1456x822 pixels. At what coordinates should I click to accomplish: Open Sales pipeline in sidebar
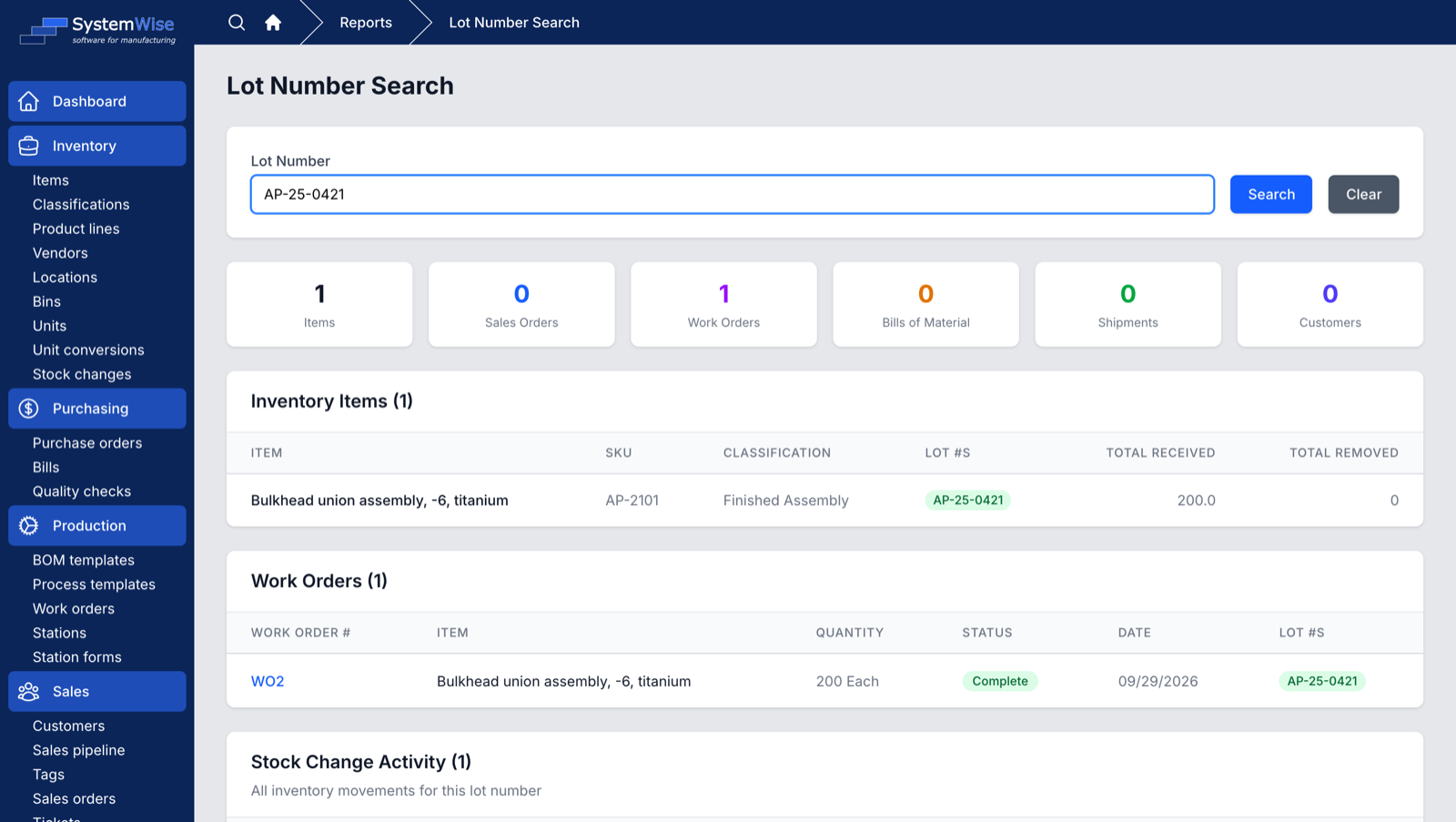79,750
